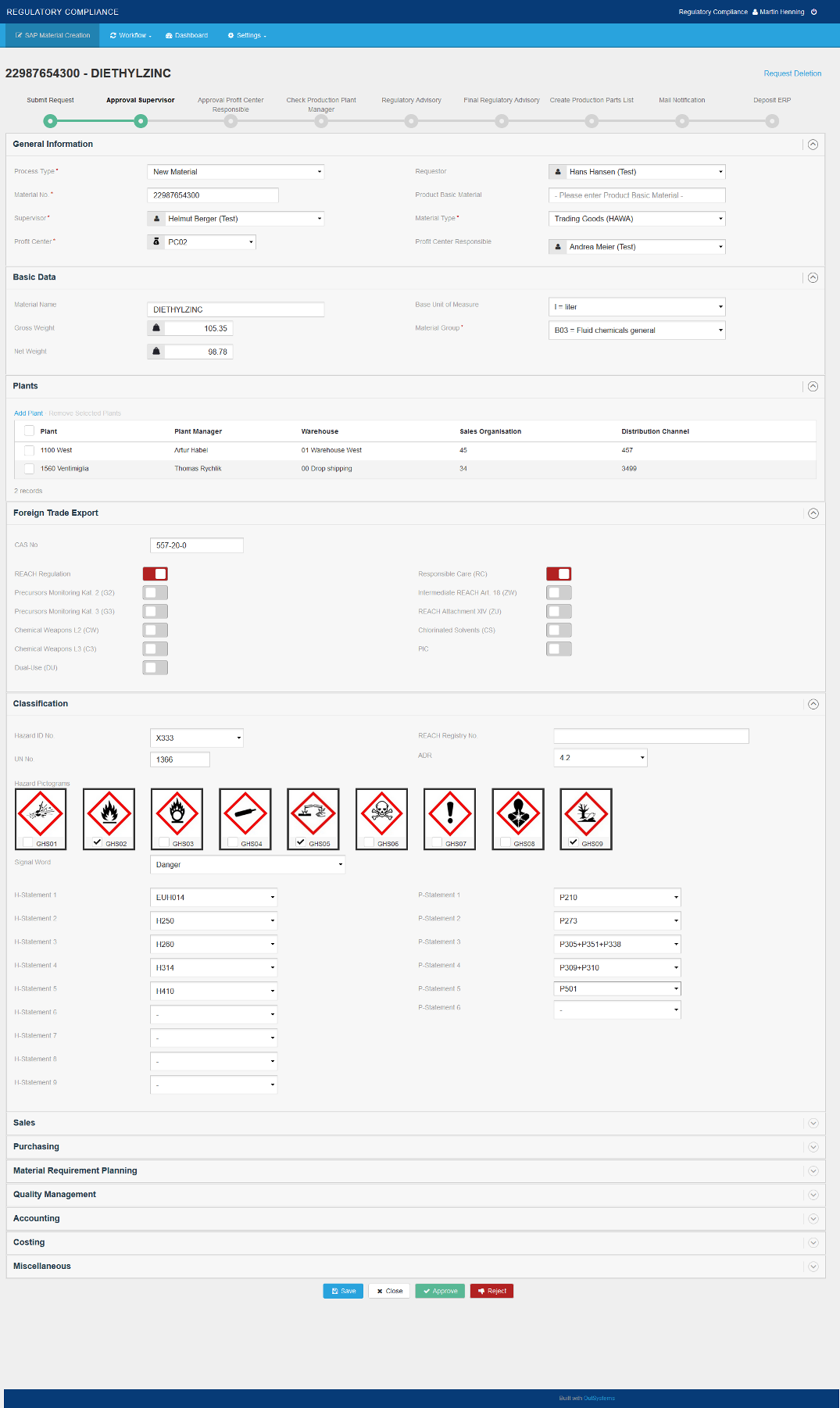
Task: Uncheck the GHS09 pictogram checkbox
Action: pos(574,842)
